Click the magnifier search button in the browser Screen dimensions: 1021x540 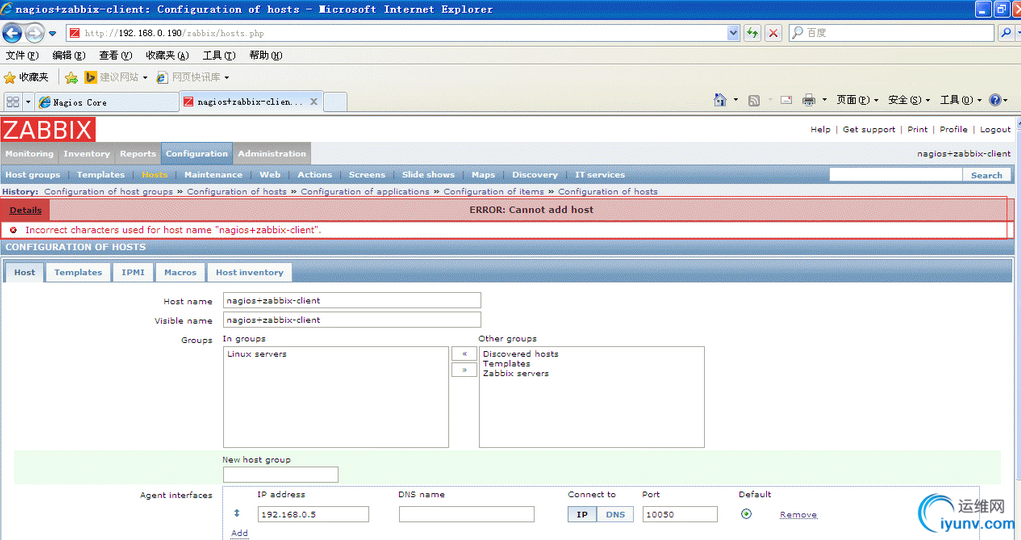tap(1005, 33)
